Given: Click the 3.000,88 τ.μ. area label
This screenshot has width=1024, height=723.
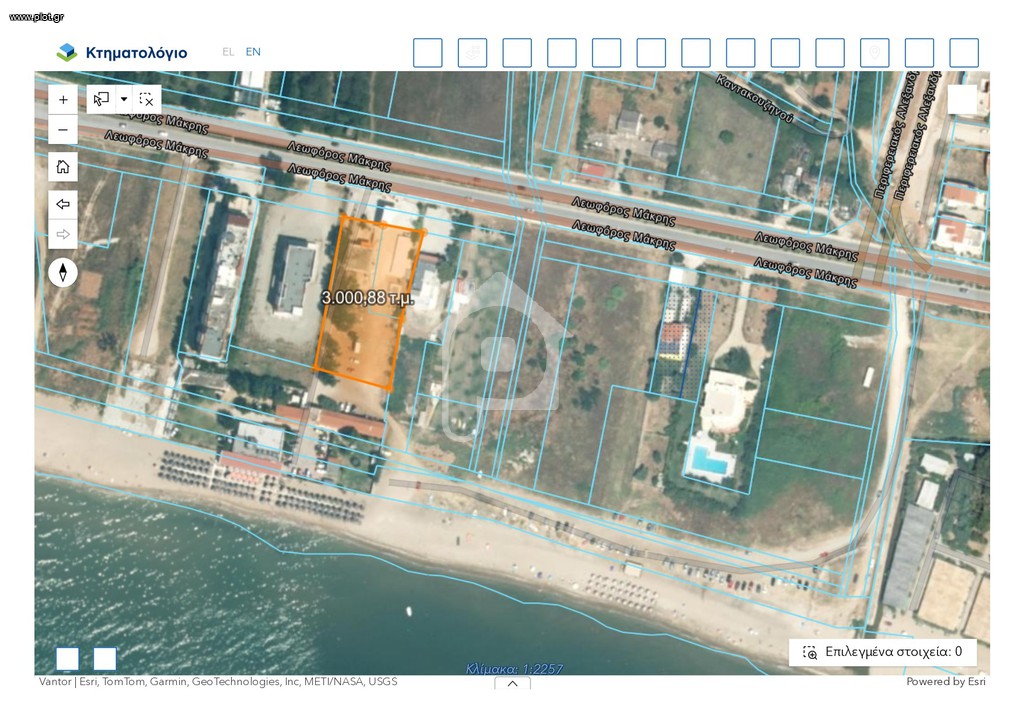Looking at the screenshot, I should (368, 298).
